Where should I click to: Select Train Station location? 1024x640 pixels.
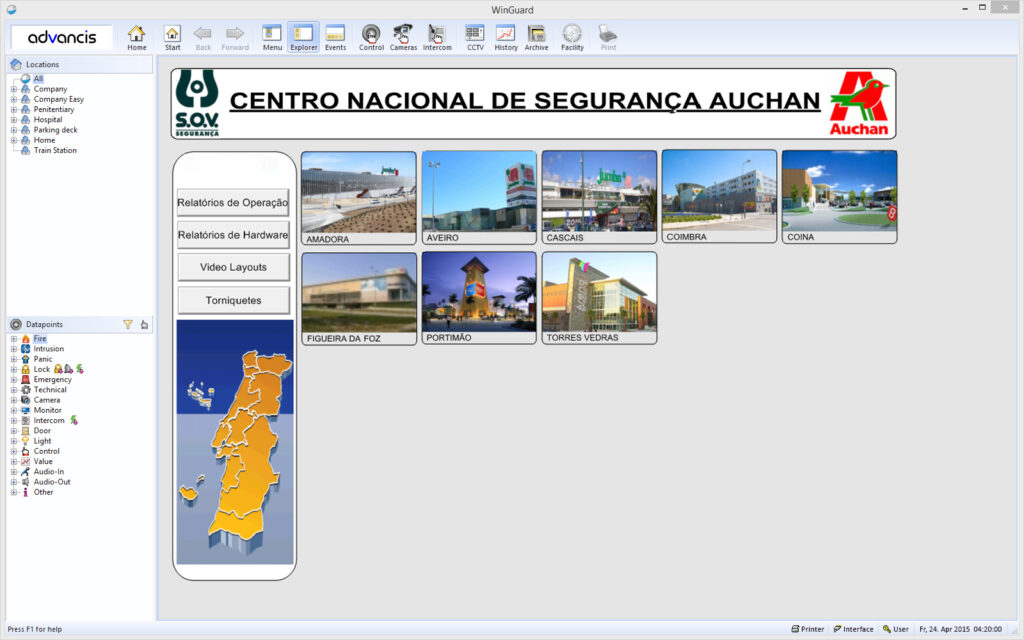tap(55, 150)
